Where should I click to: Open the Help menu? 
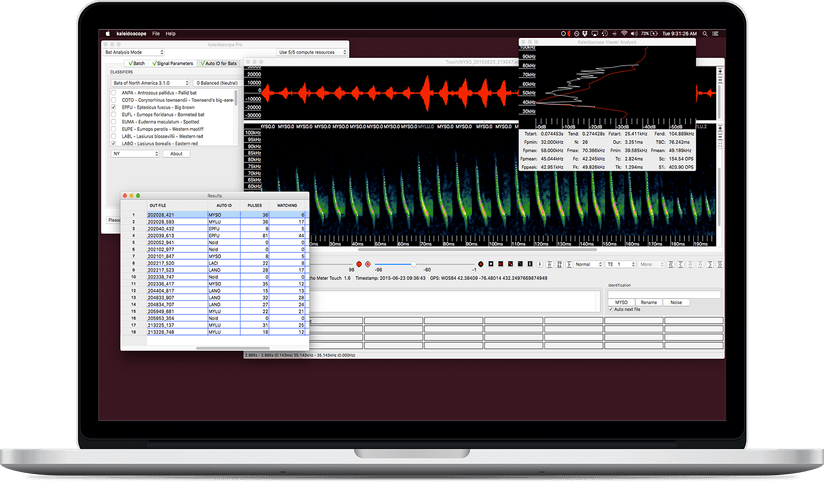[170, 34]
